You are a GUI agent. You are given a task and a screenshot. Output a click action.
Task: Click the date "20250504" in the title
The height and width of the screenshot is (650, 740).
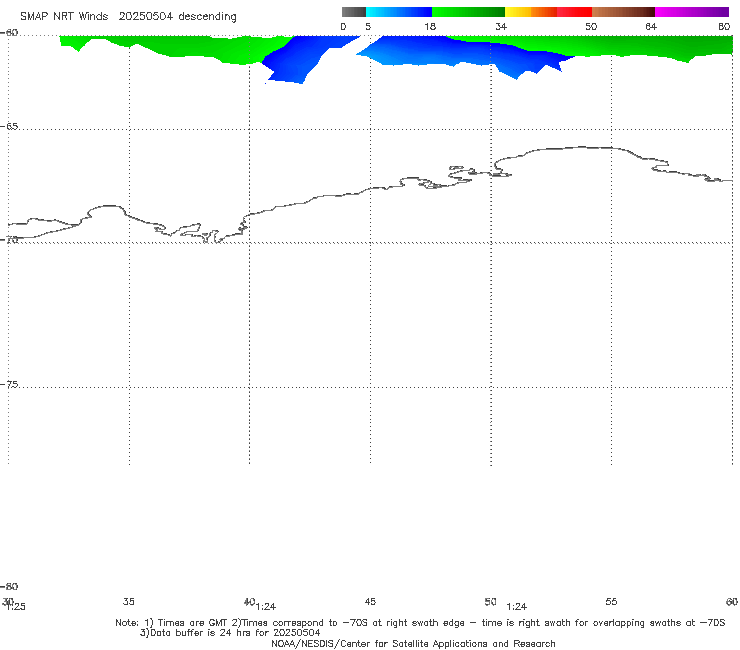tap(145, 17)
